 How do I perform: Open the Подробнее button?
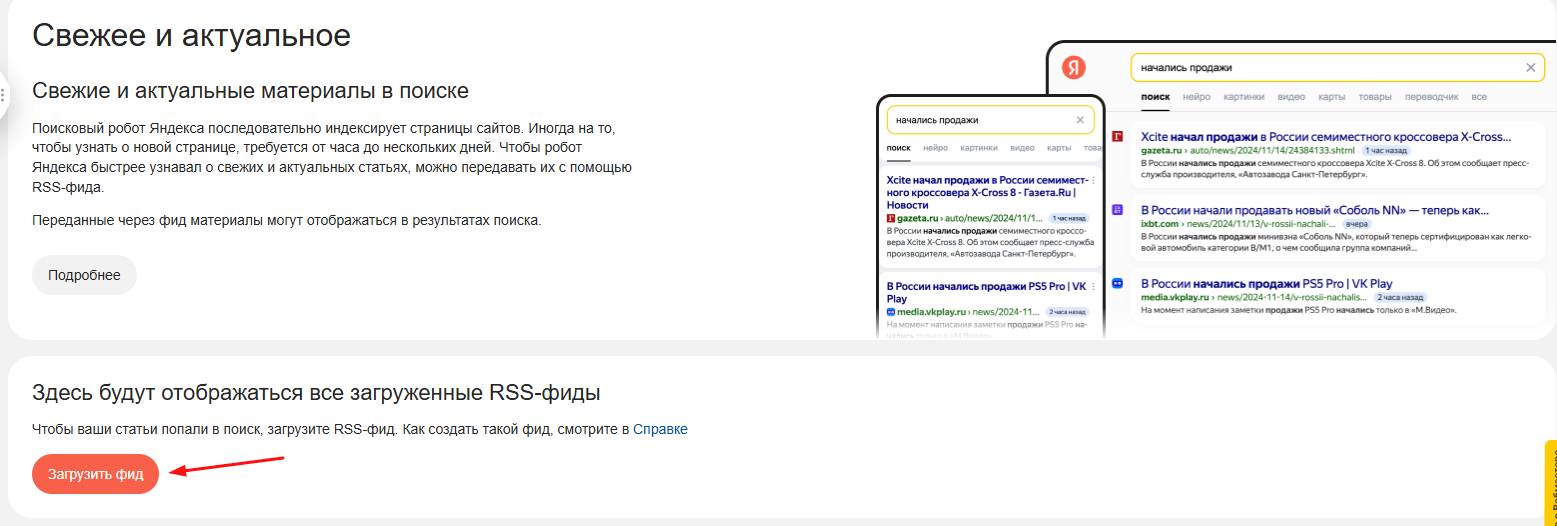84,275
